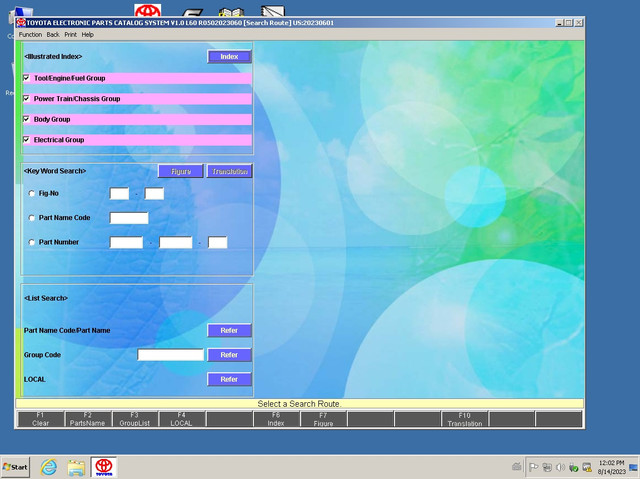Click the F7 Figure function key

pyautogui.click(x=323, y=419)
